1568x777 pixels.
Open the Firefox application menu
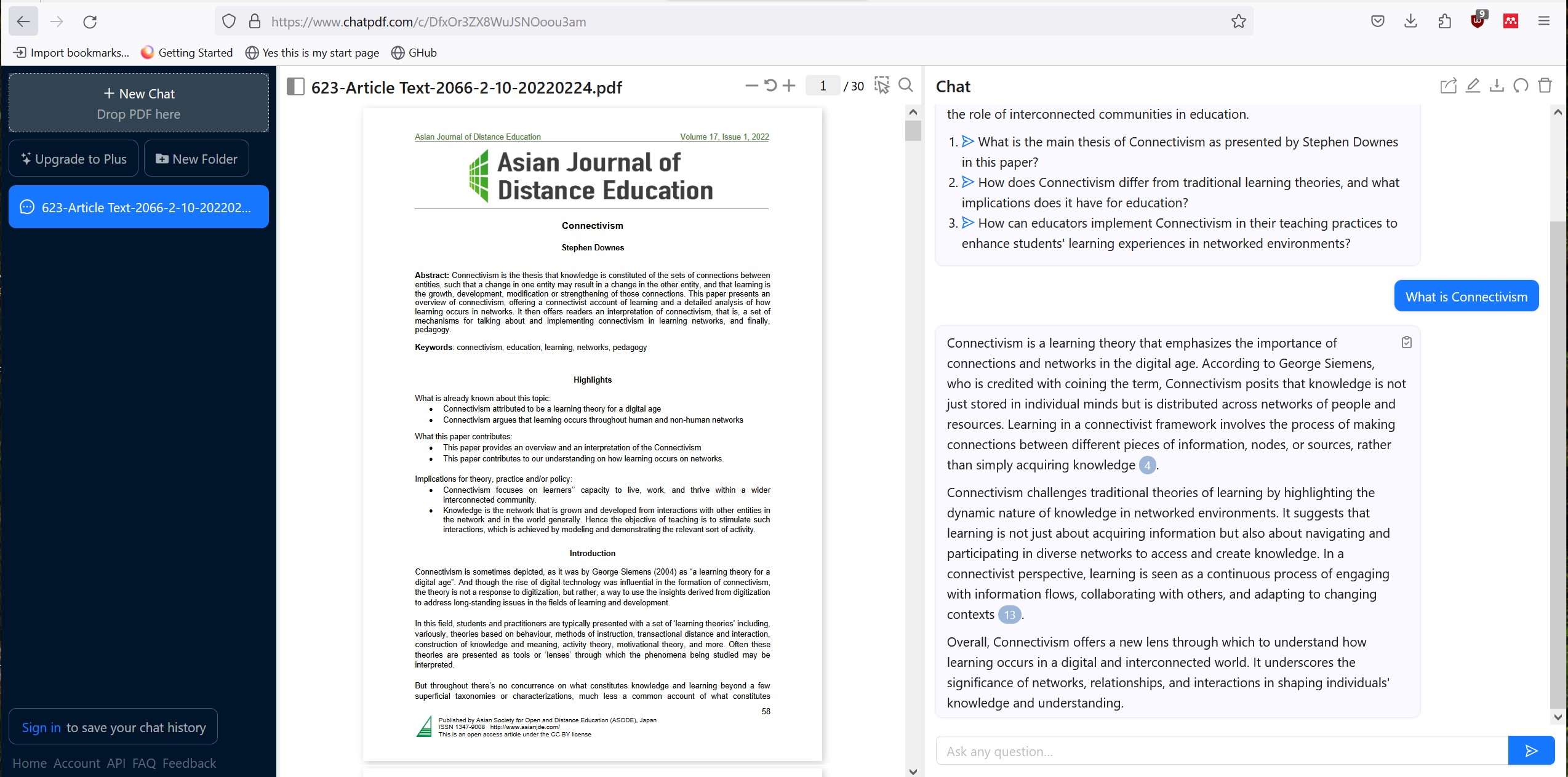pyautogui.click(x=1544, y=22)
